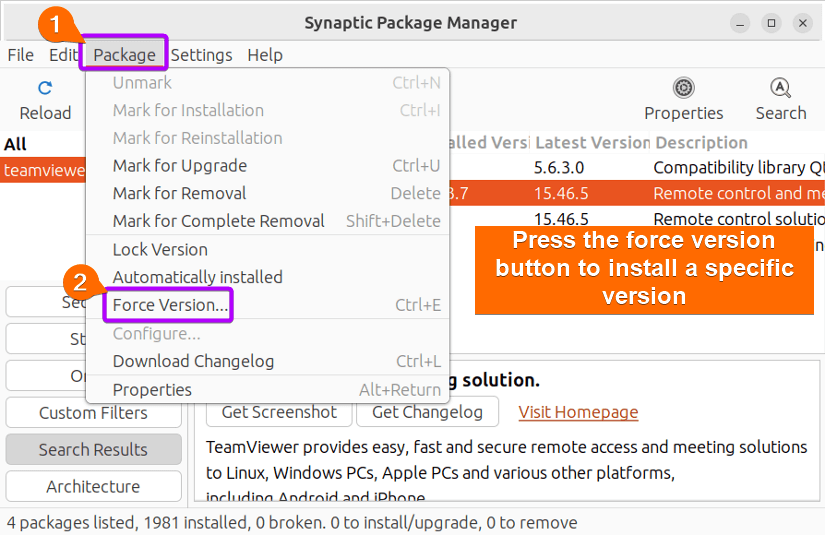Open the Visit Homepage link

coord(578,412)
